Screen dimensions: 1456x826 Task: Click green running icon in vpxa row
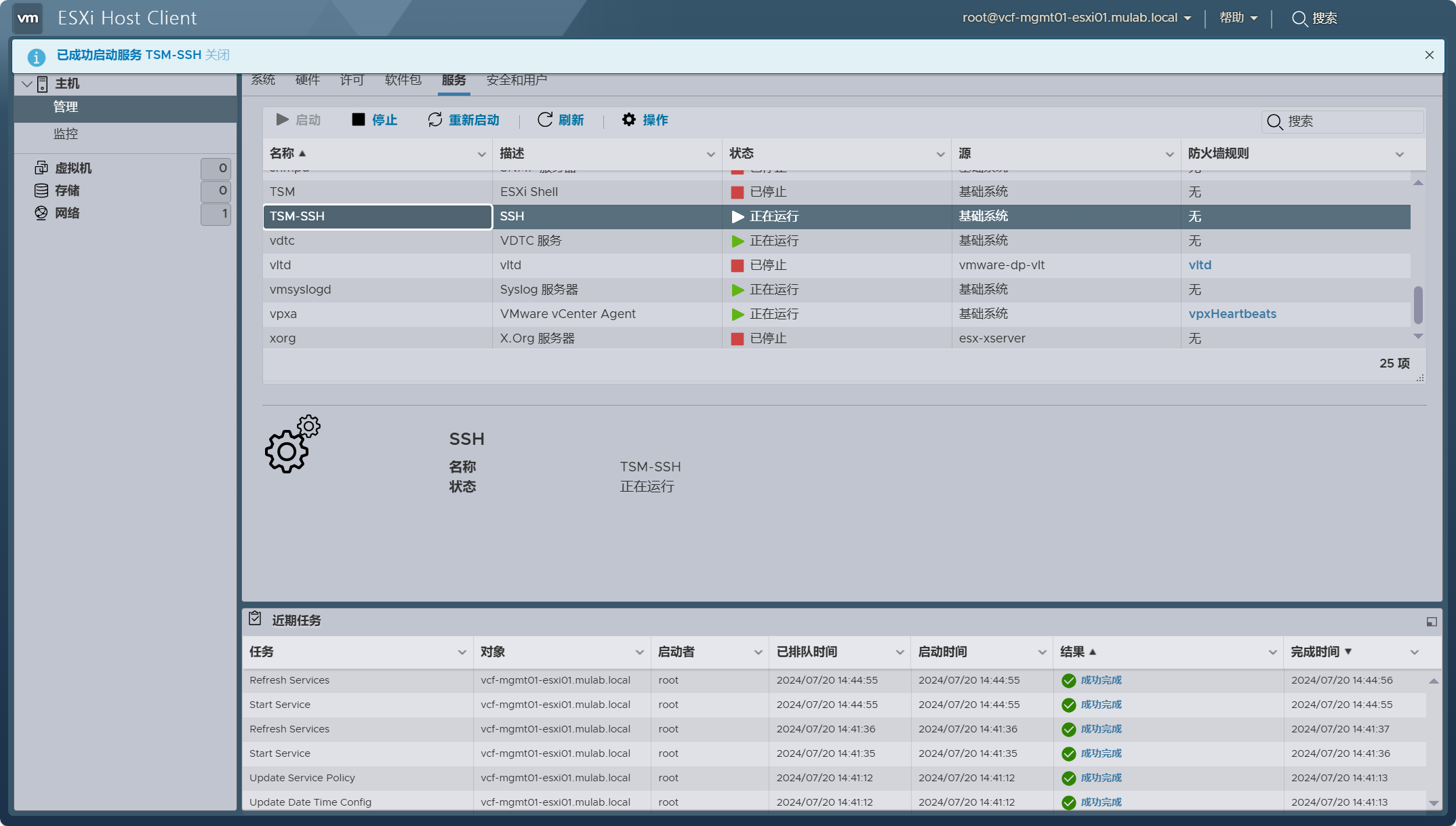737,315
